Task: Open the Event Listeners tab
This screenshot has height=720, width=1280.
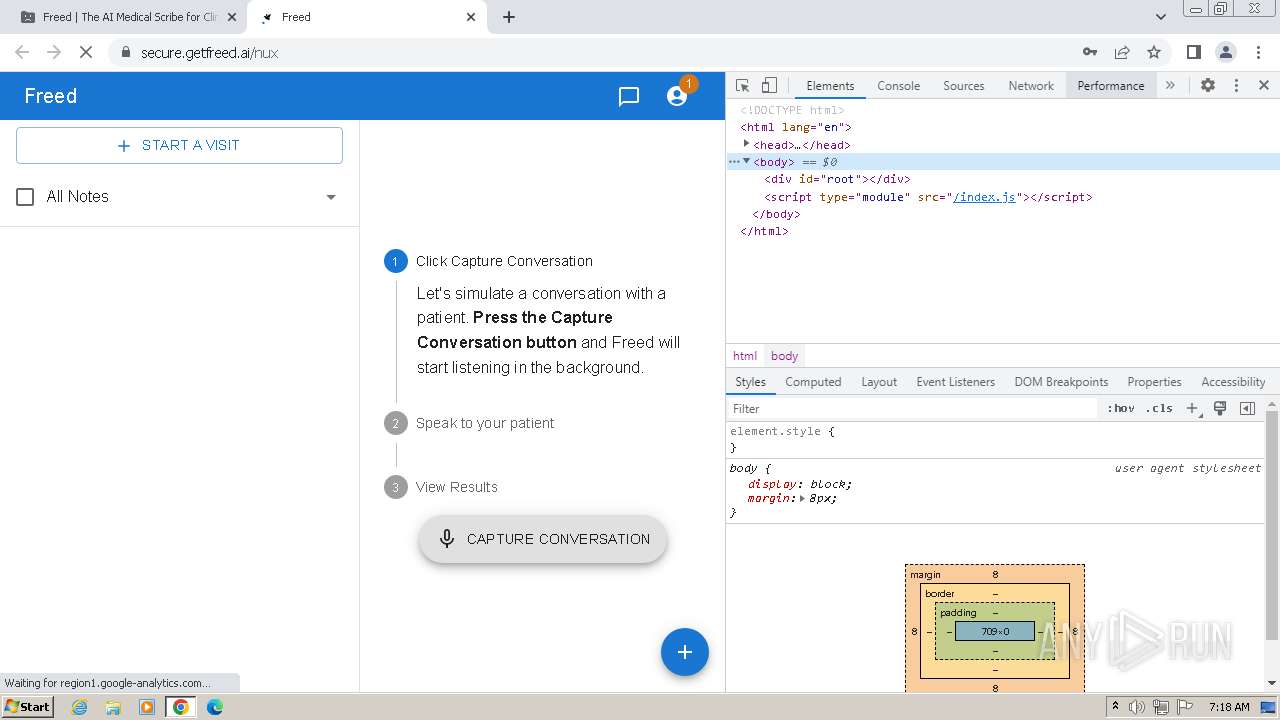Action: (x=956, y=382)
